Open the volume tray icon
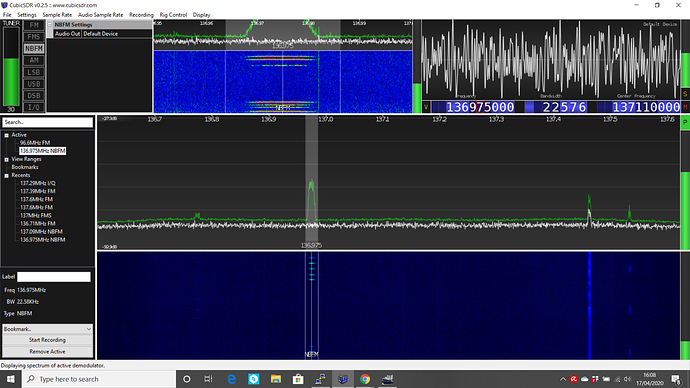Viewport: 690px width, 388px height. click(628, 379)
